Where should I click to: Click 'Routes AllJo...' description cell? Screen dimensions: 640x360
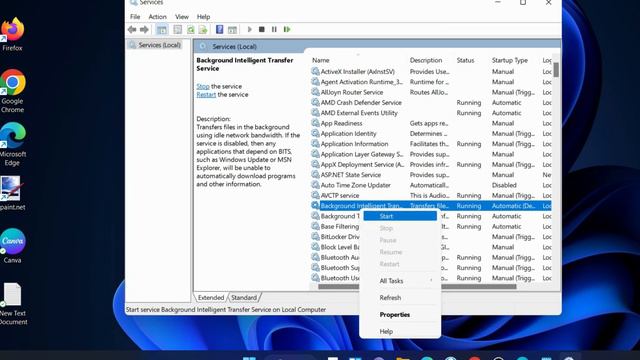click(429, 92)
